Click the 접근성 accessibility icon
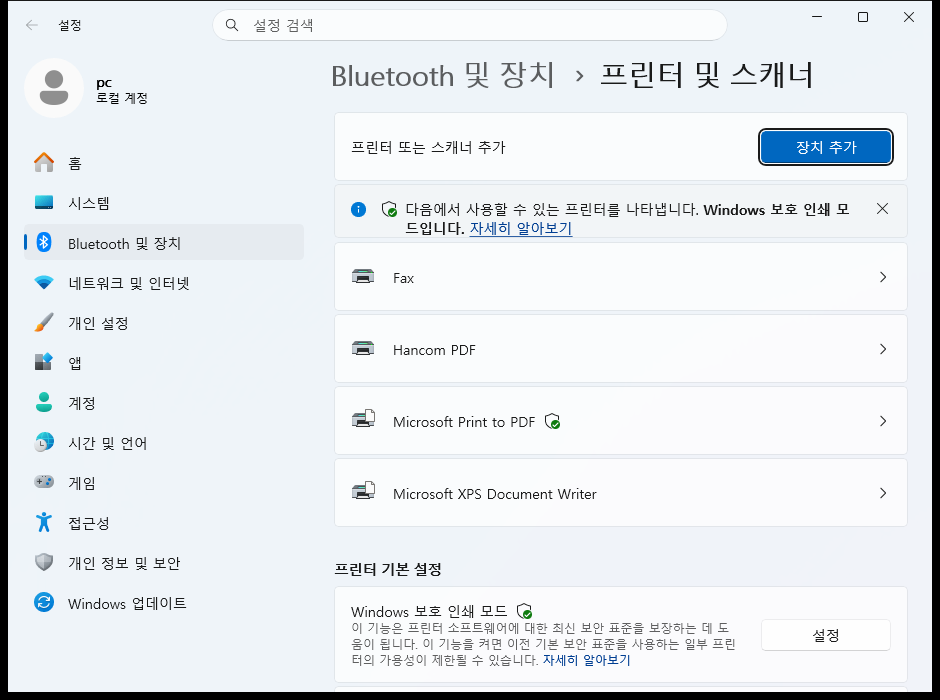 (44, 522)
